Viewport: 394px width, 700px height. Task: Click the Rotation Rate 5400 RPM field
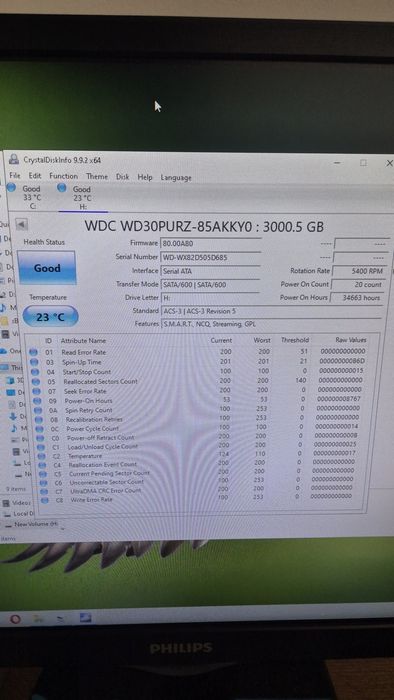tap(358, 271)
